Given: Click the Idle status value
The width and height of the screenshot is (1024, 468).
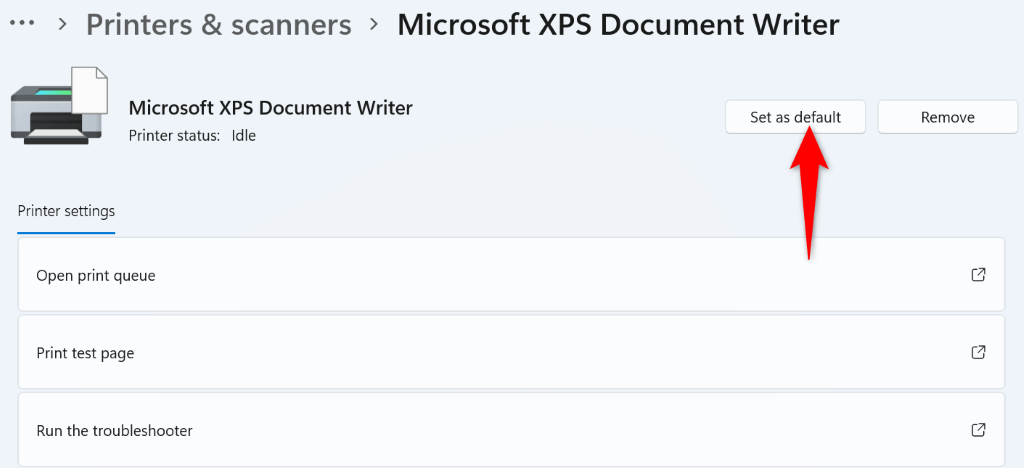Looking at the screenshot, I should coord(243,135).
